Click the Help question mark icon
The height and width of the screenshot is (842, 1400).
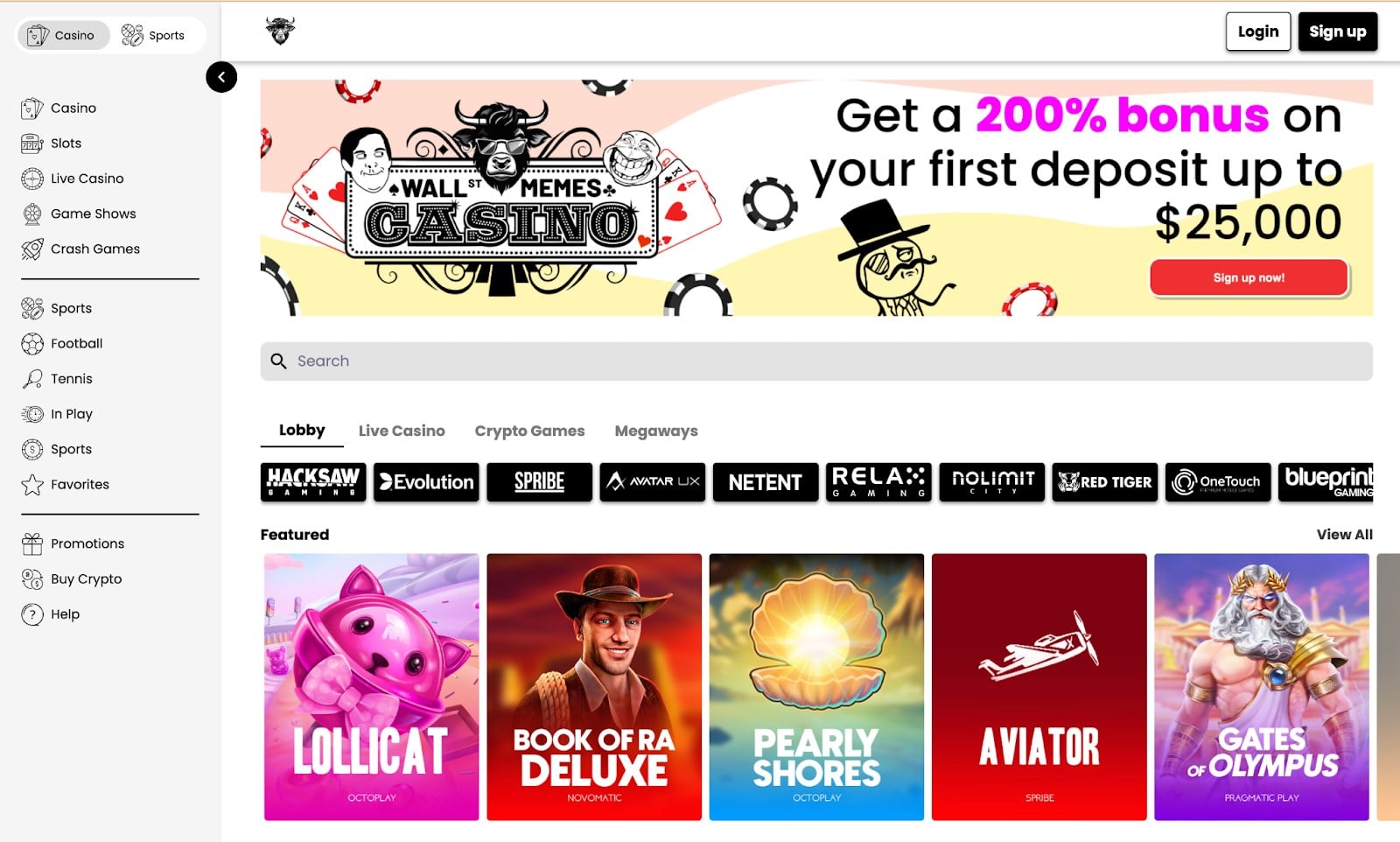[32, 614]
